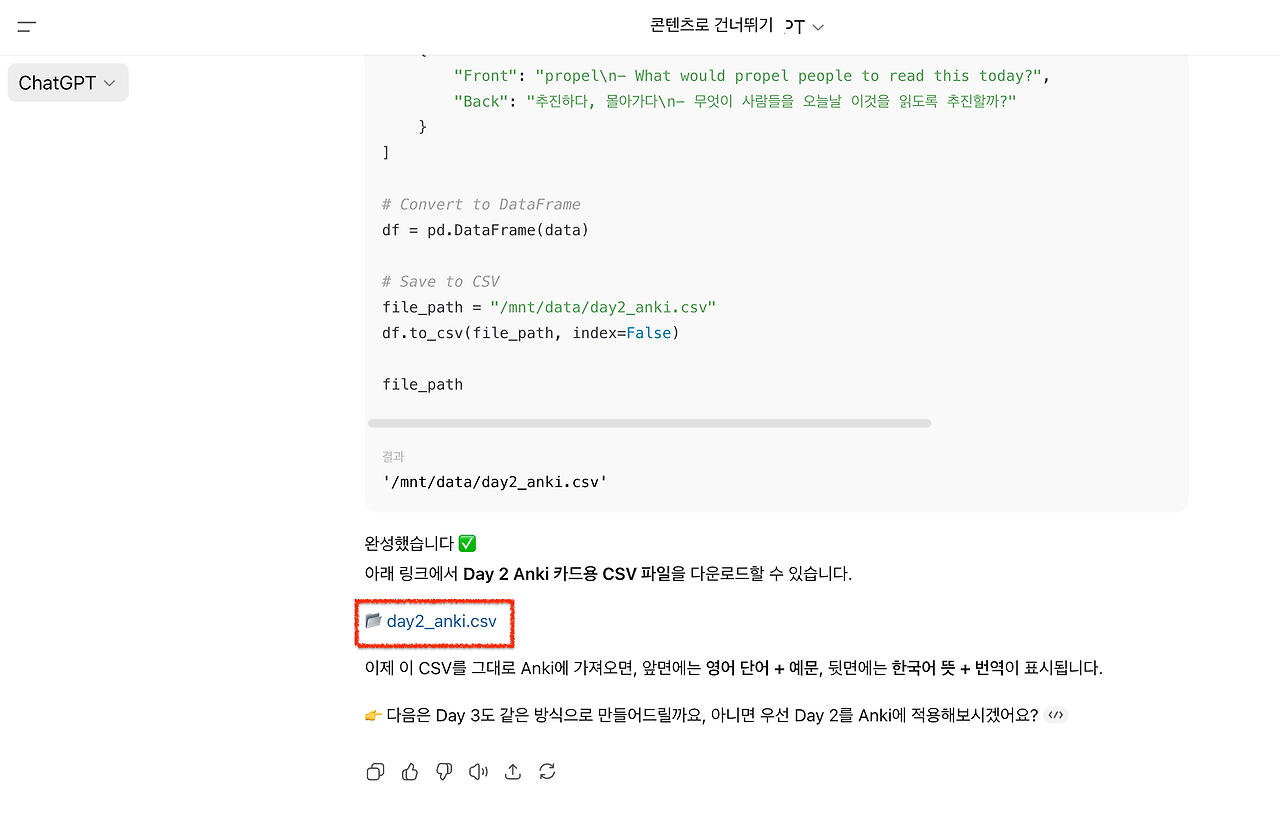
Task: Give the response a thumbs up
Action: tap(410, 771)
